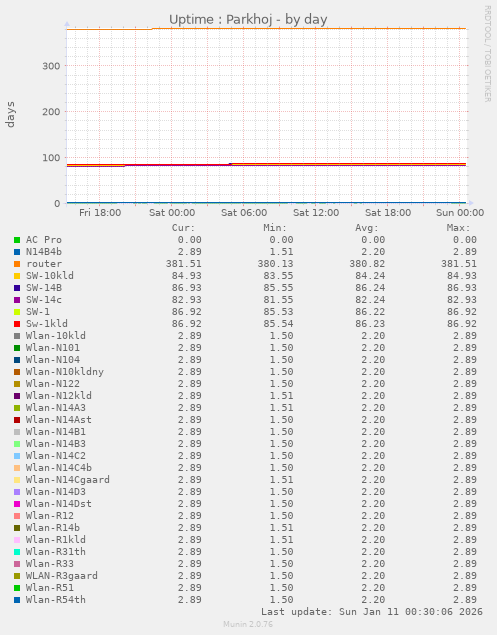
Task: Click the 'Sat 06:00' x-axis label
Action: [x=244, y=213]
